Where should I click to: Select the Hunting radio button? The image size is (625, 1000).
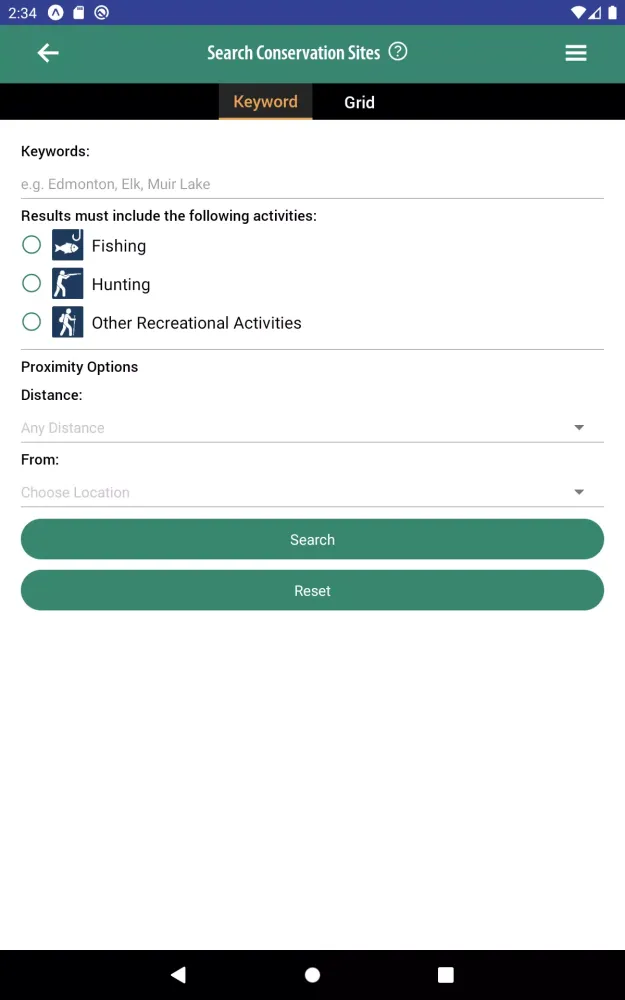point(32,284)
